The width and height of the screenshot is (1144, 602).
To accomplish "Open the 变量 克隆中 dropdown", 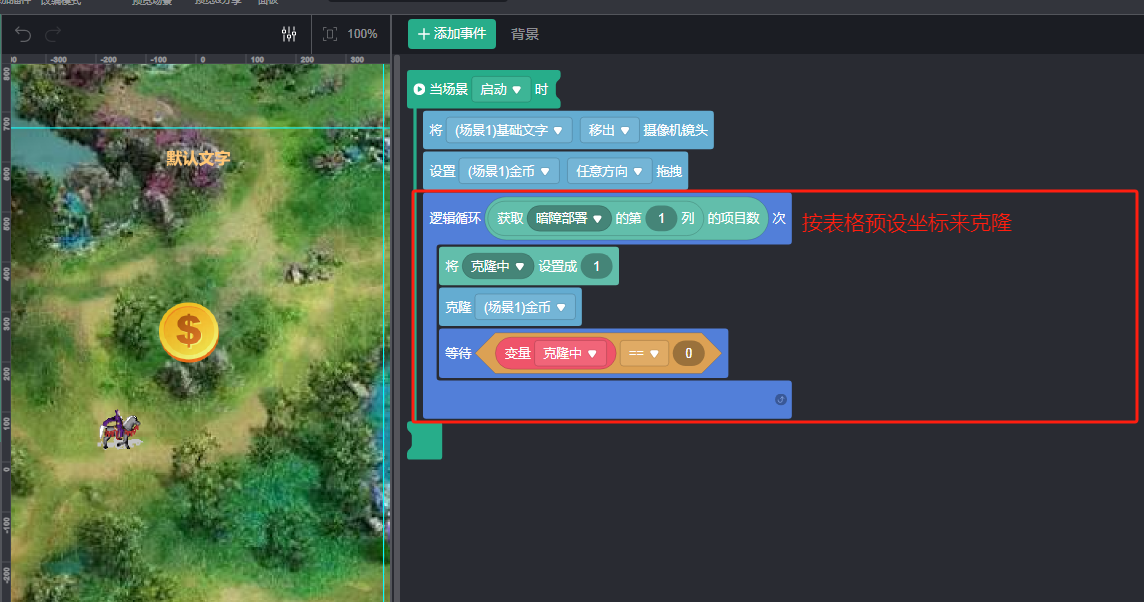I will tap(570, 353).
